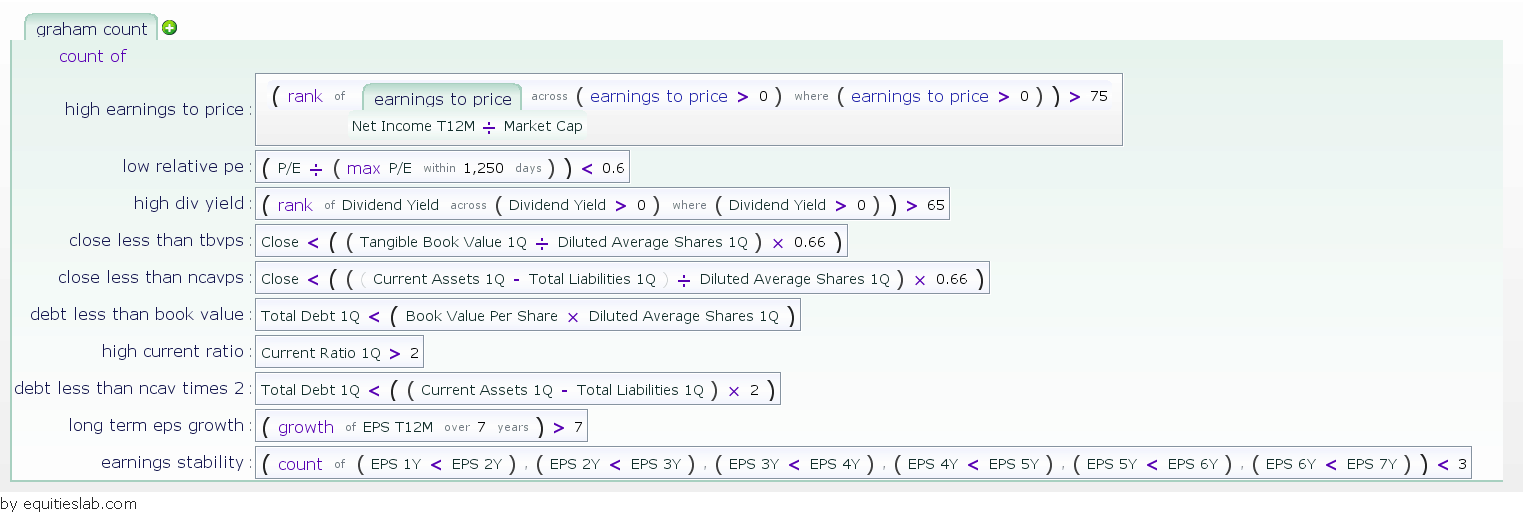The image size is (1523, 514).
Task: Click the green plus icon beside graham count
Action: click(170, 28)
